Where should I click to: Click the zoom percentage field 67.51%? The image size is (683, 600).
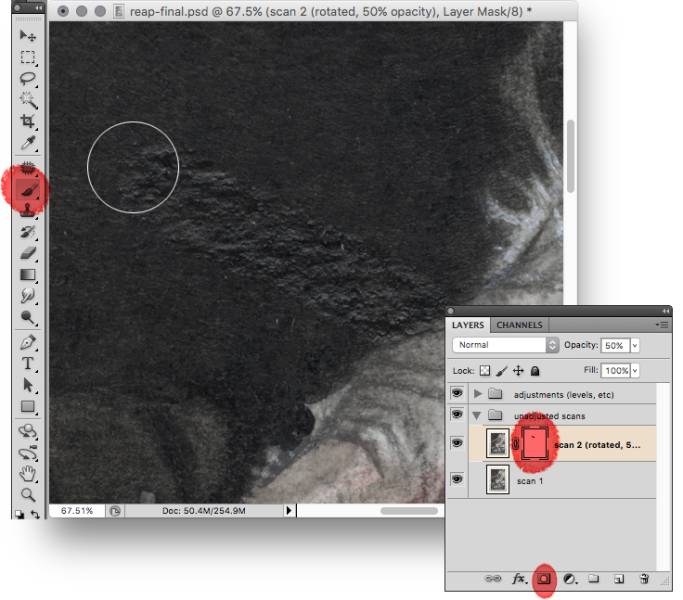(x=77, y=510)
